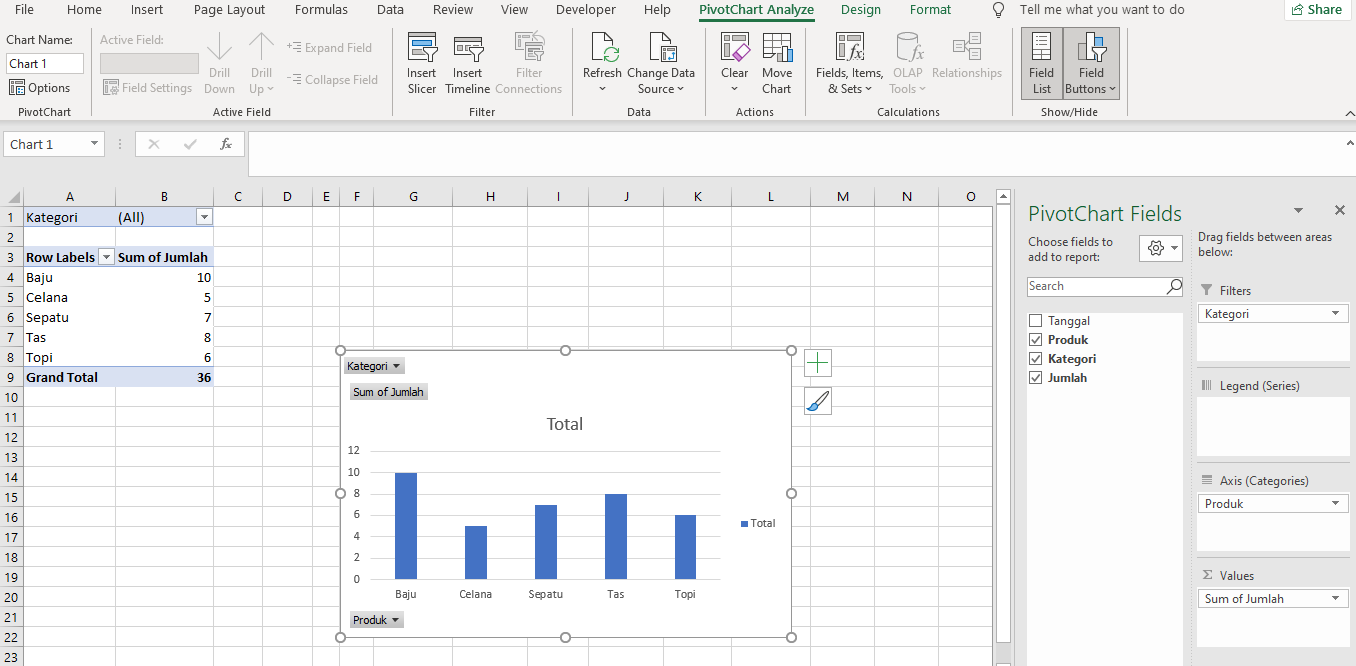Screen dimensions: 1356x666
Task: Click the Share button
Action: pyautogui.click(x=1317, y=9)
